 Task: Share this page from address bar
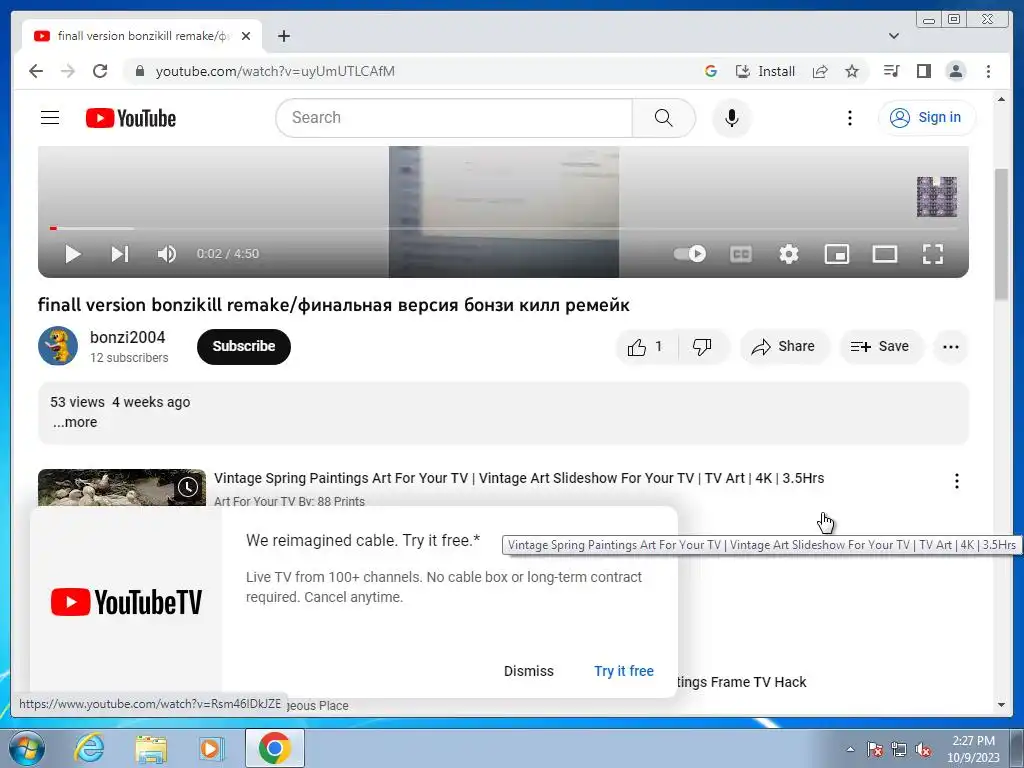click(x=820, y=71)
